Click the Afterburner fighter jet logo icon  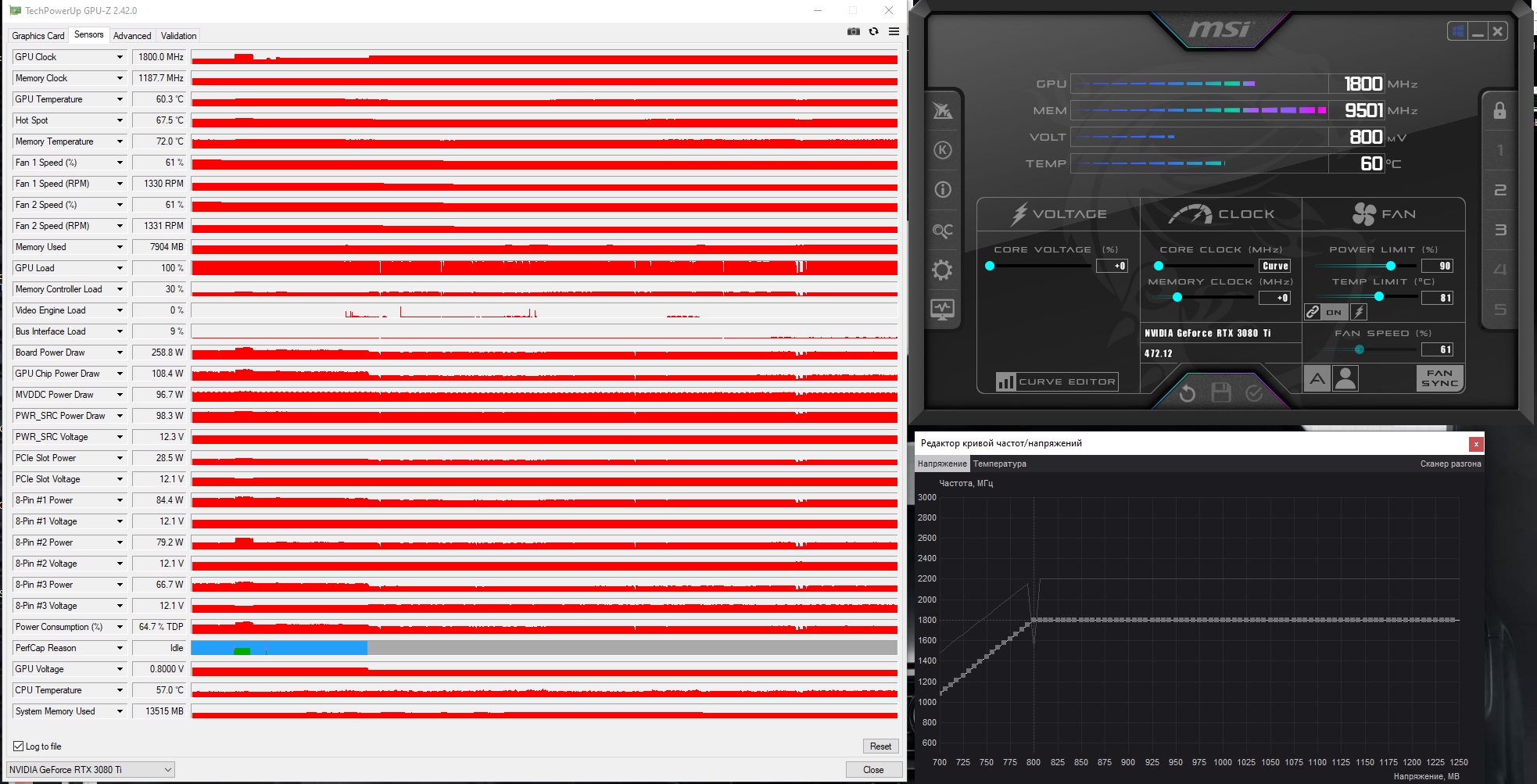pyautogui.click(x=943, y=111)
